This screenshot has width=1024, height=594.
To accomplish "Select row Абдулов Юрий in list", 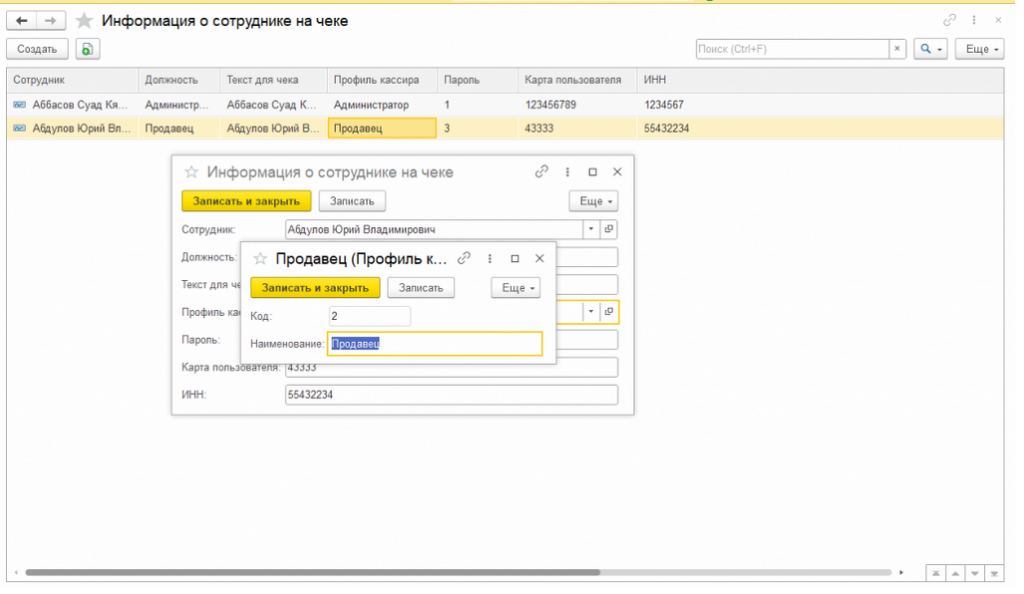I will pos(505,129).
